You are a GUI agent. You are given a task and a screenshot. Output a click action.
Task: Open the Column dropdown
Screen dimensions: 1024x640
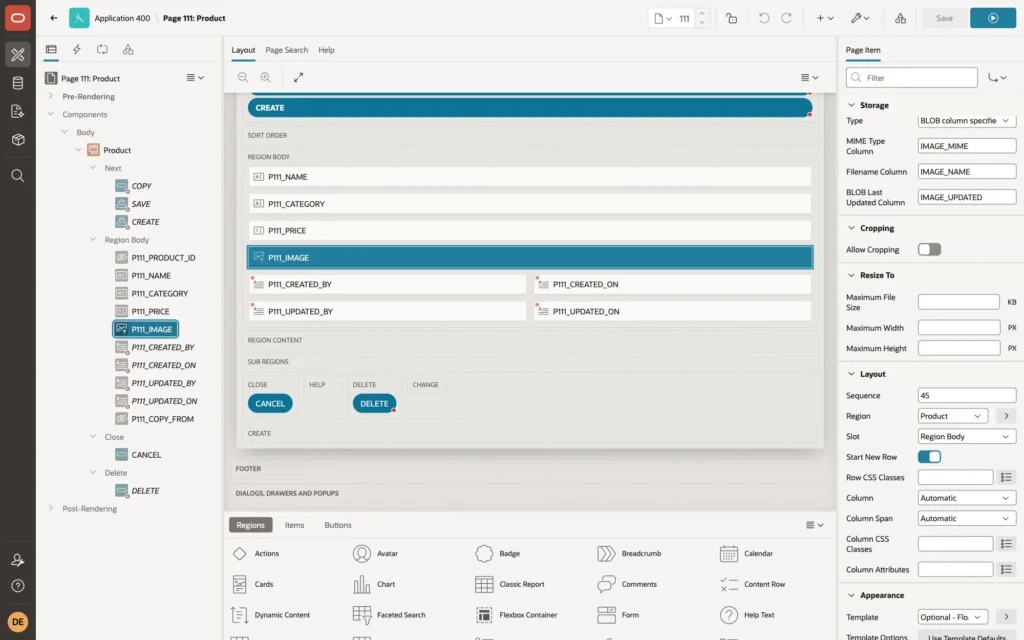point(967,498)
